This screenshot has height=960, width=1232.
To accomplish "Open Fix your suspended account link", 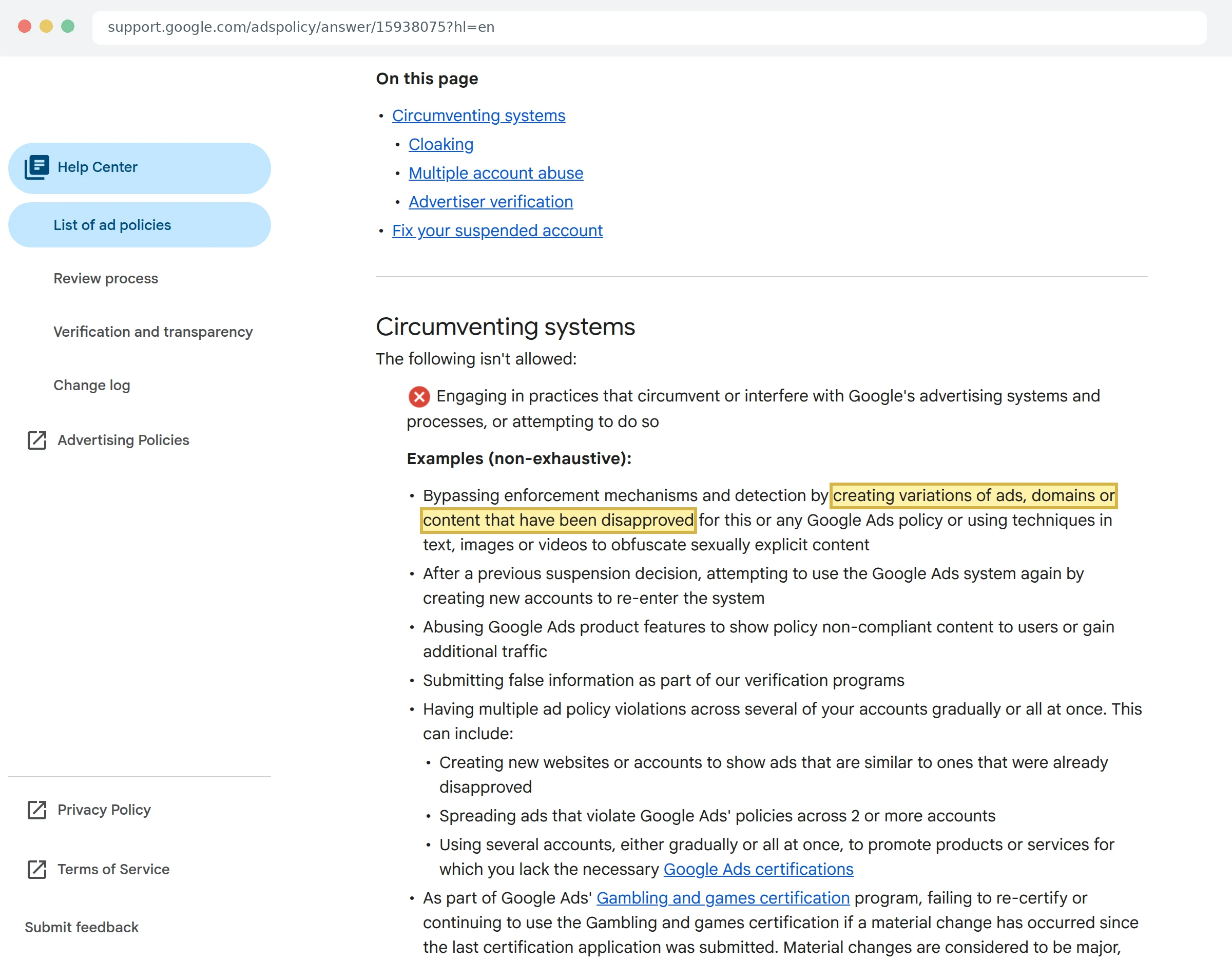I will click(497, 231).
